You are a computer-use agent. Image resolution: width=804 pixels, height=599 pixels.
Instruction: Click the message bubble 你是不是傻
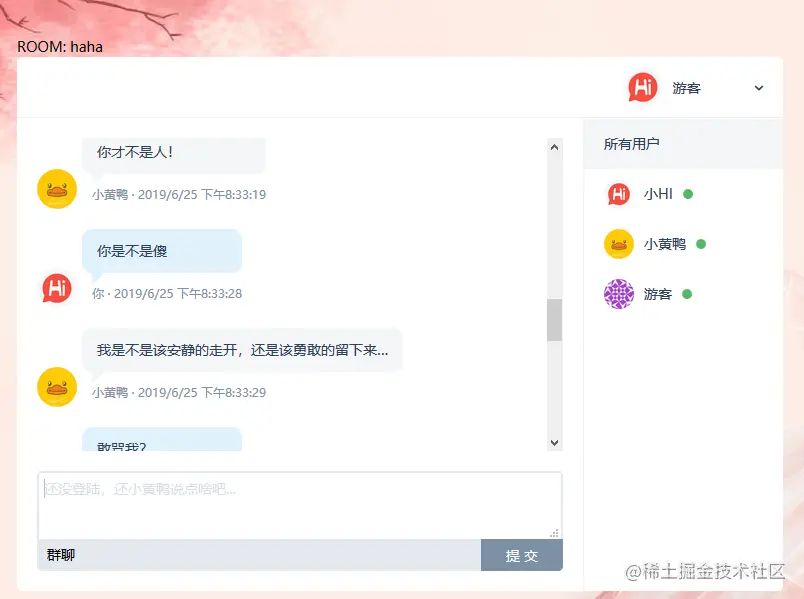[x=162, y=251]
